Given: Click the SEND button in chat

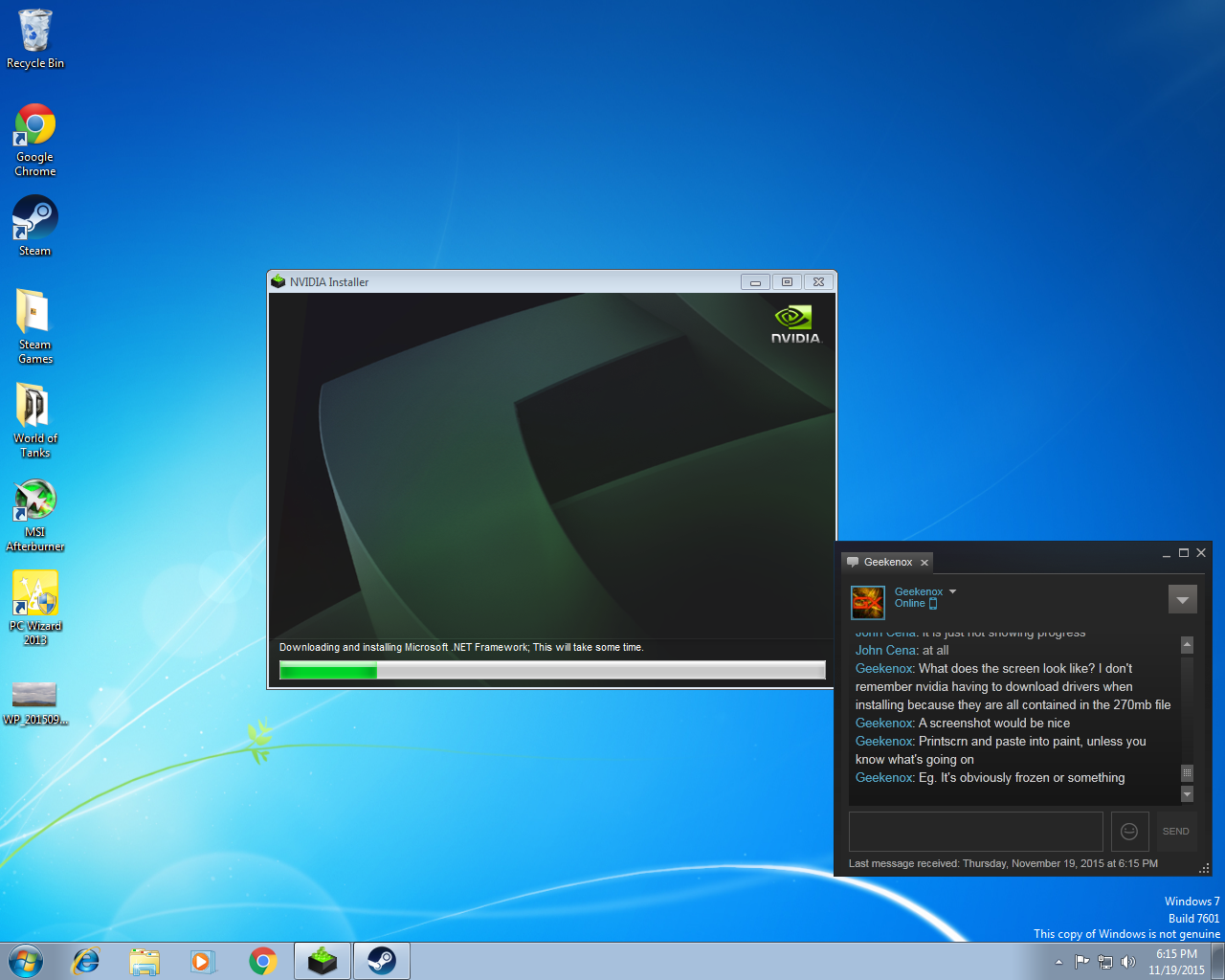Looking at the screenshot, I should pos(1176,831).
